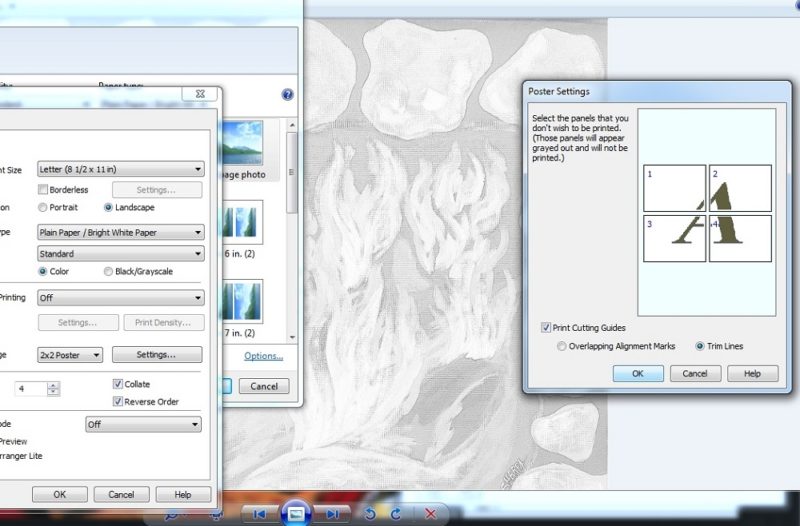Select panel 4 in poster preview
Image resolution: width=800 pixels, height=526 pixels.
pyautogui.click(x=740, y=238)
